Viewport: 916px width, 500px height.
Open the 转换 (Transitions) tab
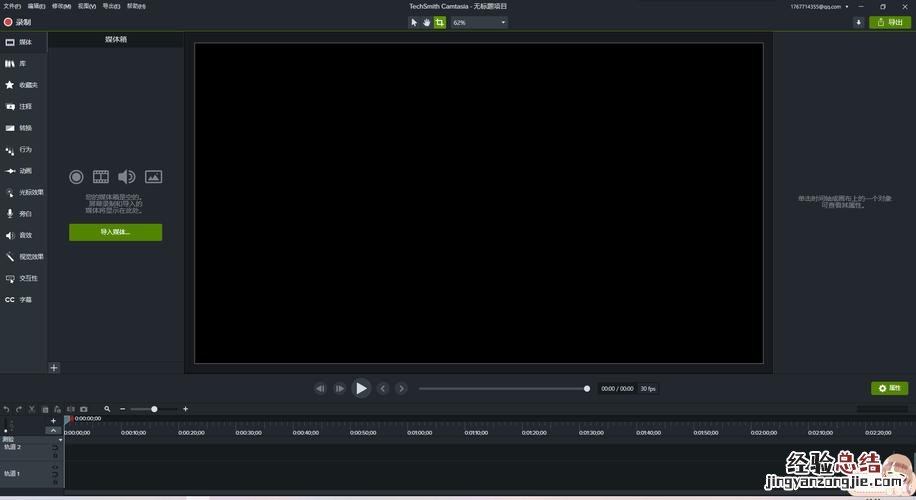coord(23,128)
